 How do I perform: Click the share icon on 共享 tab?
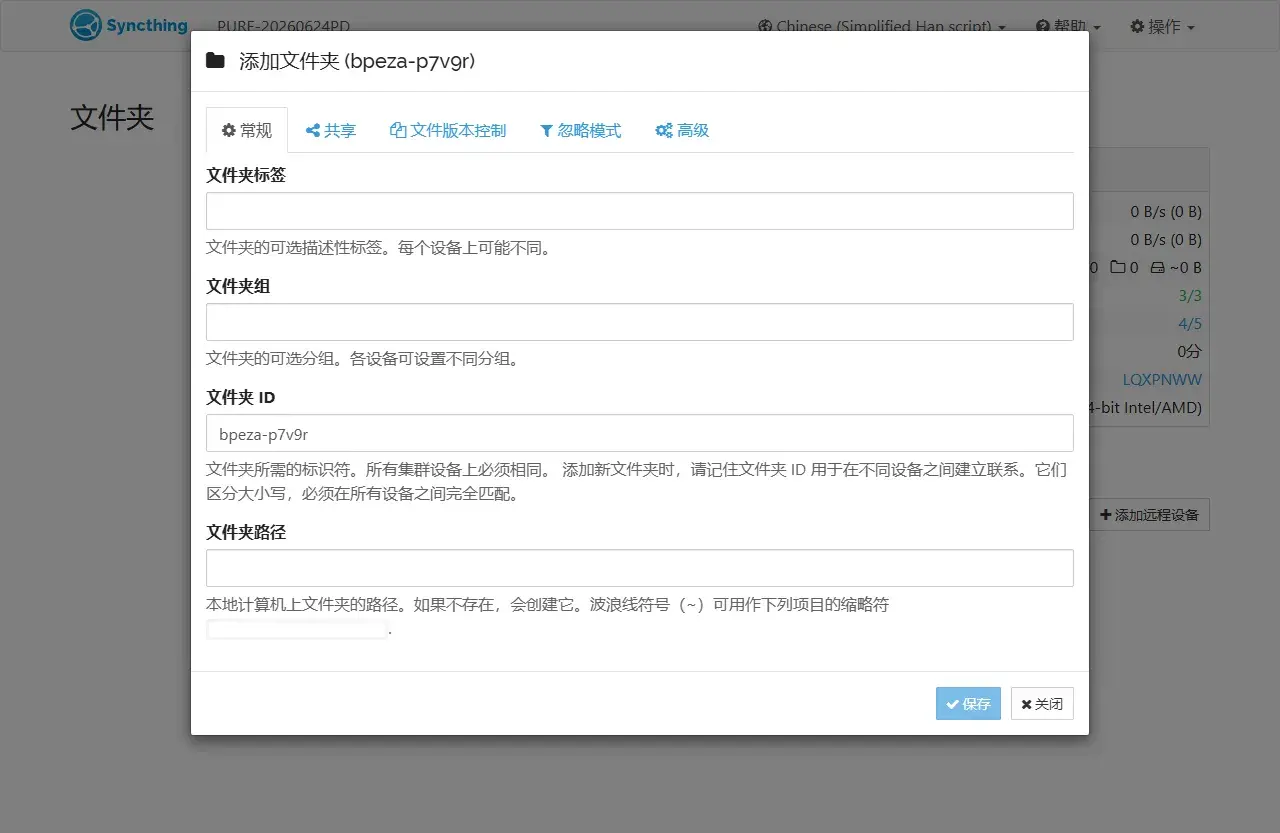point(313,130)
